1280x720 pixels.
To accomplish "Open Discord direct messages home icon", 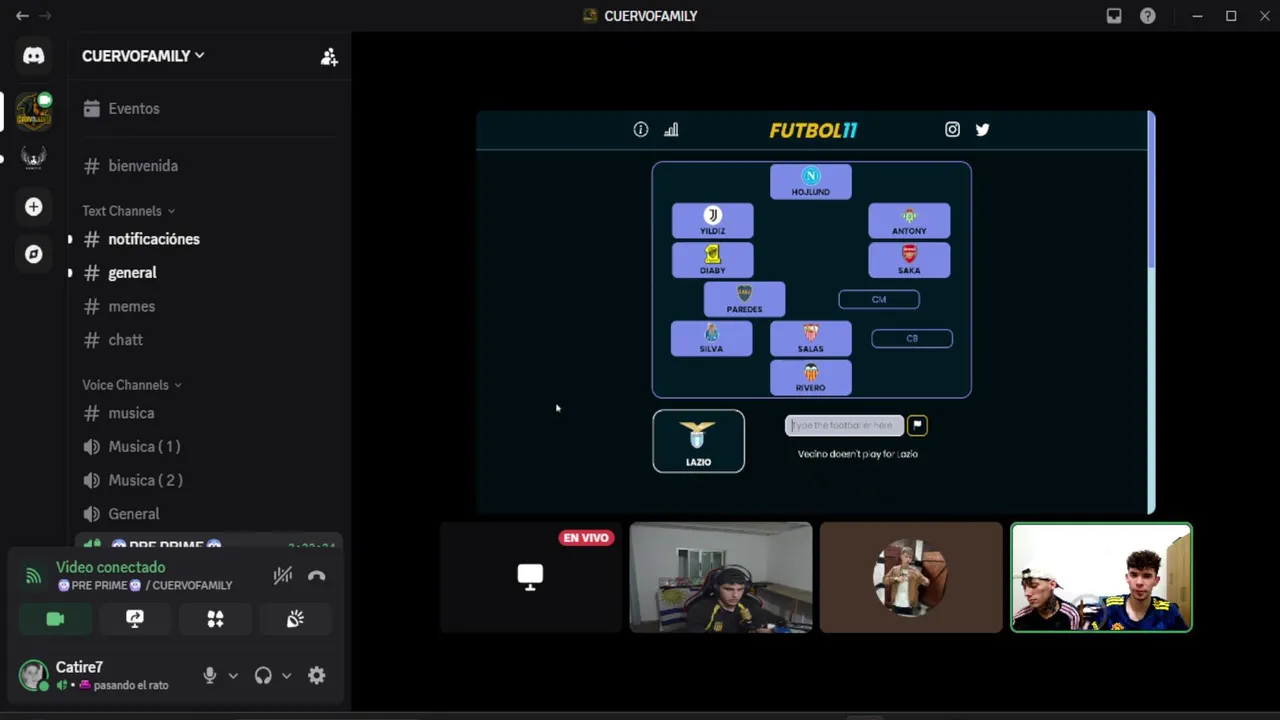I will (x=33, y=56).
